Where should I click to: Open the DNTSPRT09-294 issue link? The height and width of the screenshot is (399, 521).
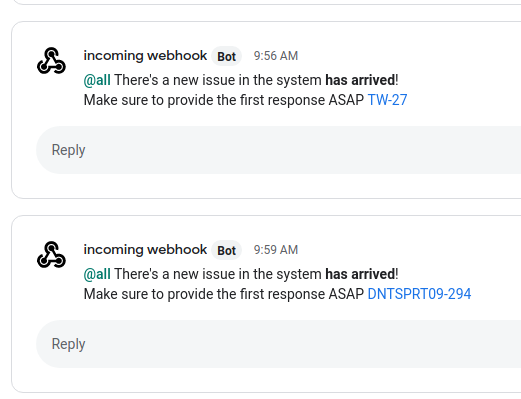[419, 294]
